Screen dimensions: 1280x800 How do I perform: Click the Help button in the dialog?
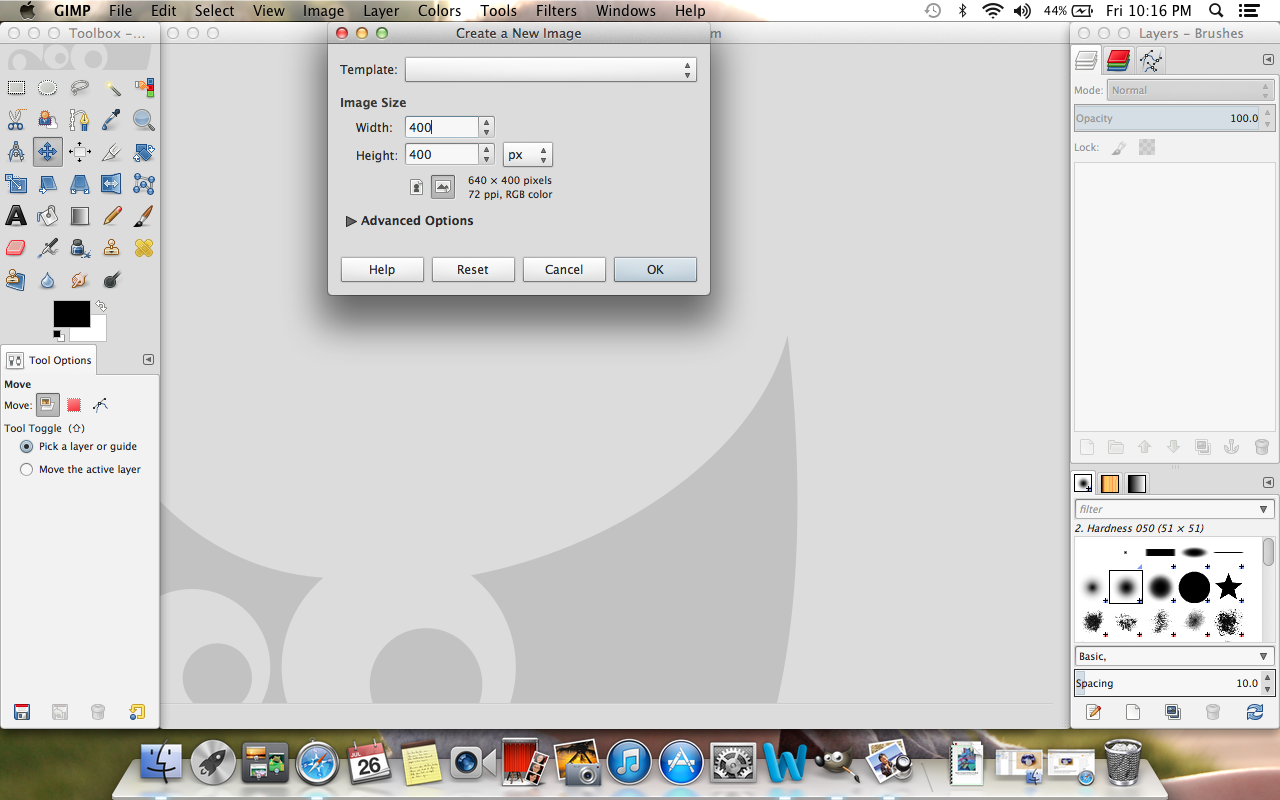382,270
